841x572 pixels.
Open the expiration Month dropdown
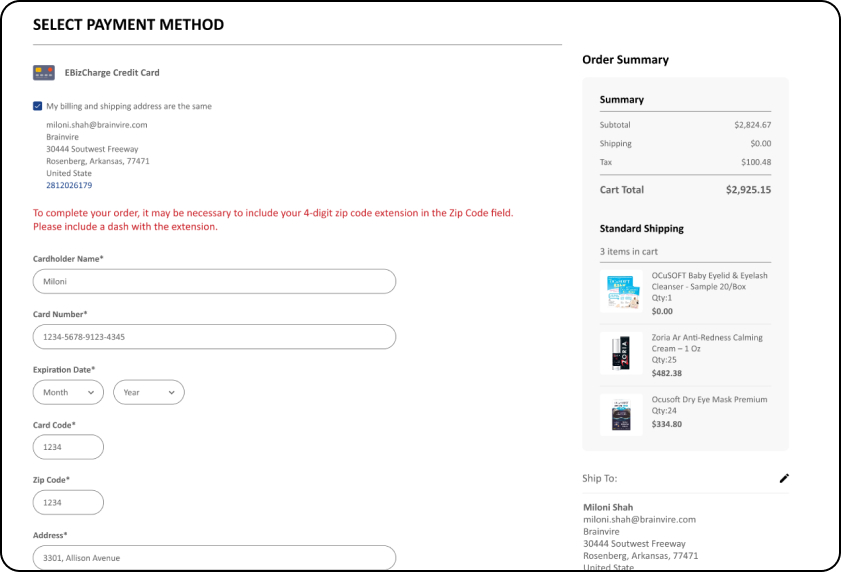point(68,392)
